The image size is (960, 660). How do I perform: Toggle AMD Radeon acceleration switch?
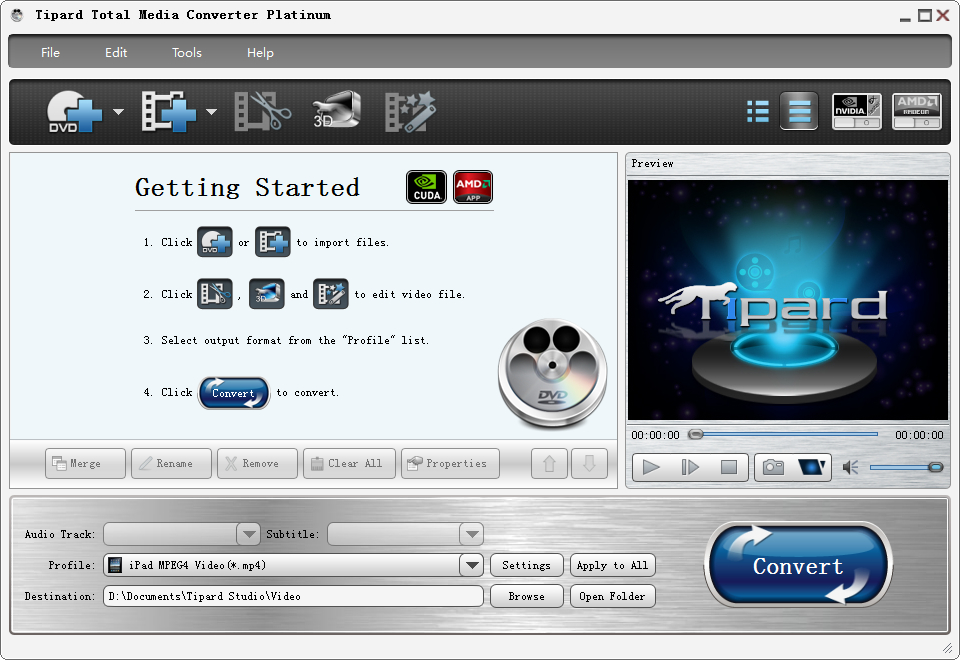point(917,111)
